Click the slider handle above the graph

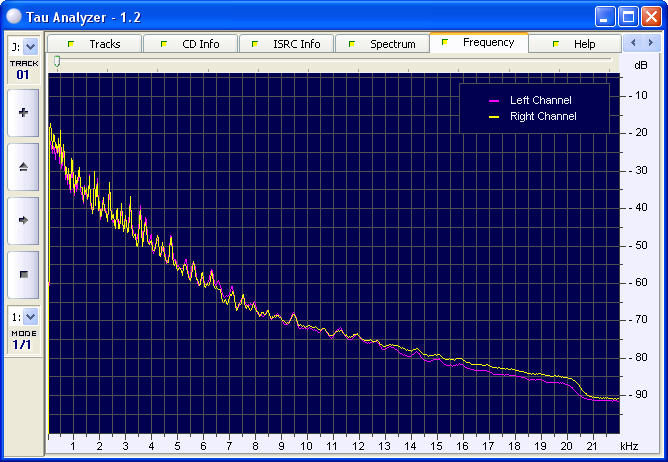[x=57, y=62]
